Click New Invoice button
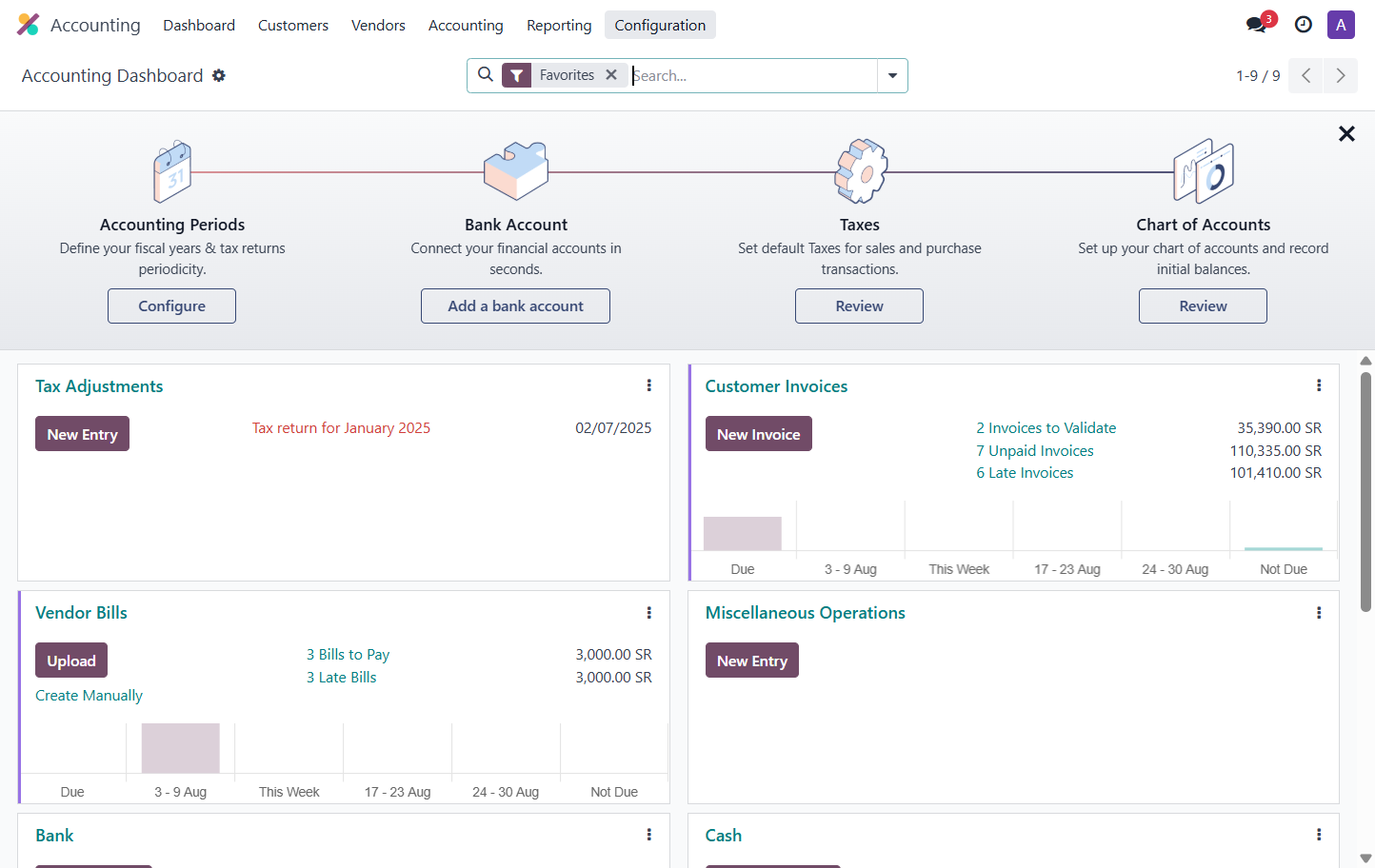The width and height of the screenshot is (1375, 868). [x=759, y=434]
